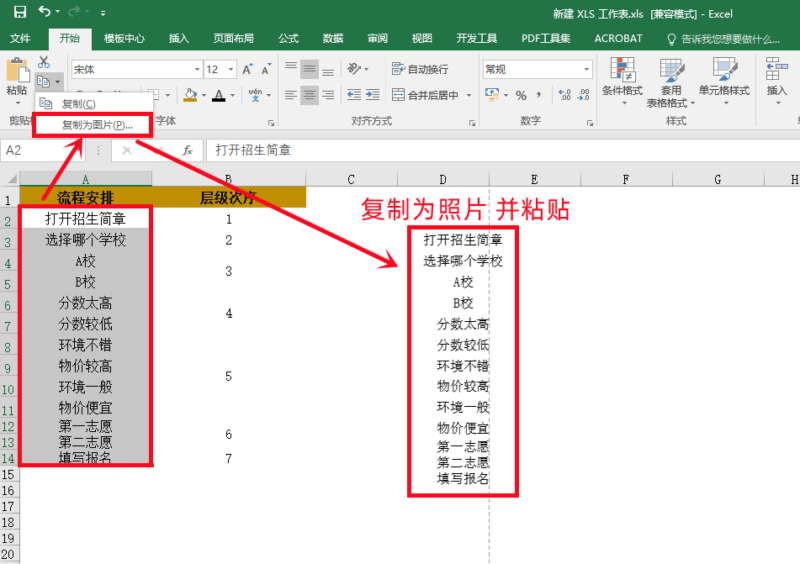The image size is (800, 564).
Task: Increase the indent
Action: pyautogui.click(x=372, y=95)
